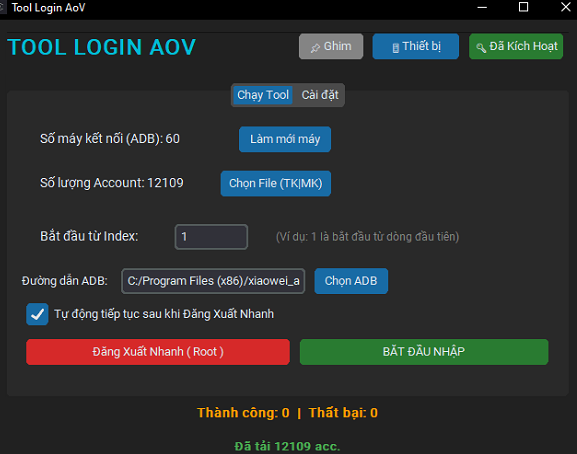Start login with BẮT ĐẦU NHẬP
Image resolution: width=577 pixels, height=454 pixels.
coord(424,352)
